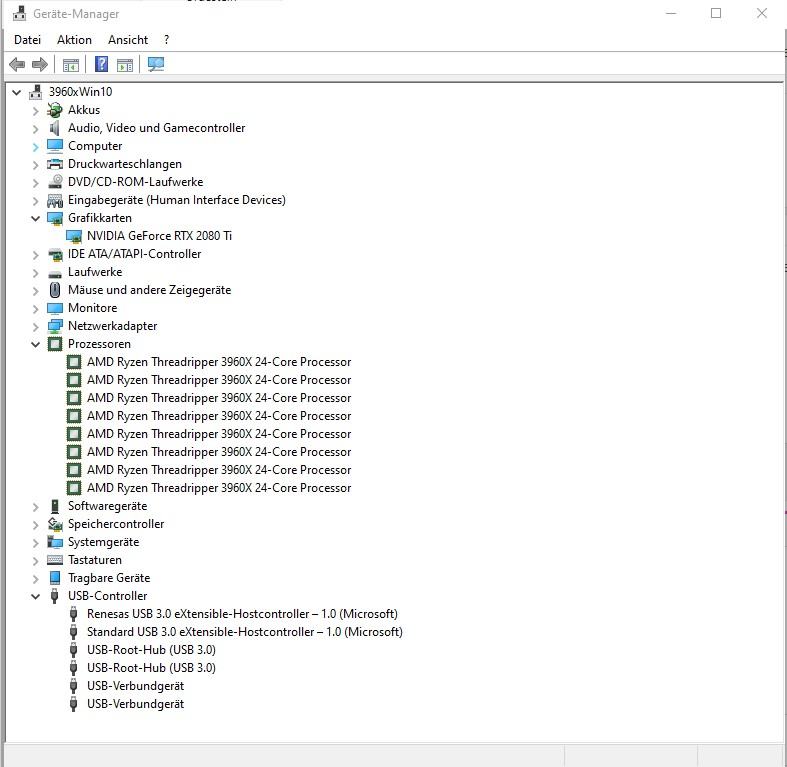Click the 3960xWin10 computer root icon

click(x=36, y=92)
